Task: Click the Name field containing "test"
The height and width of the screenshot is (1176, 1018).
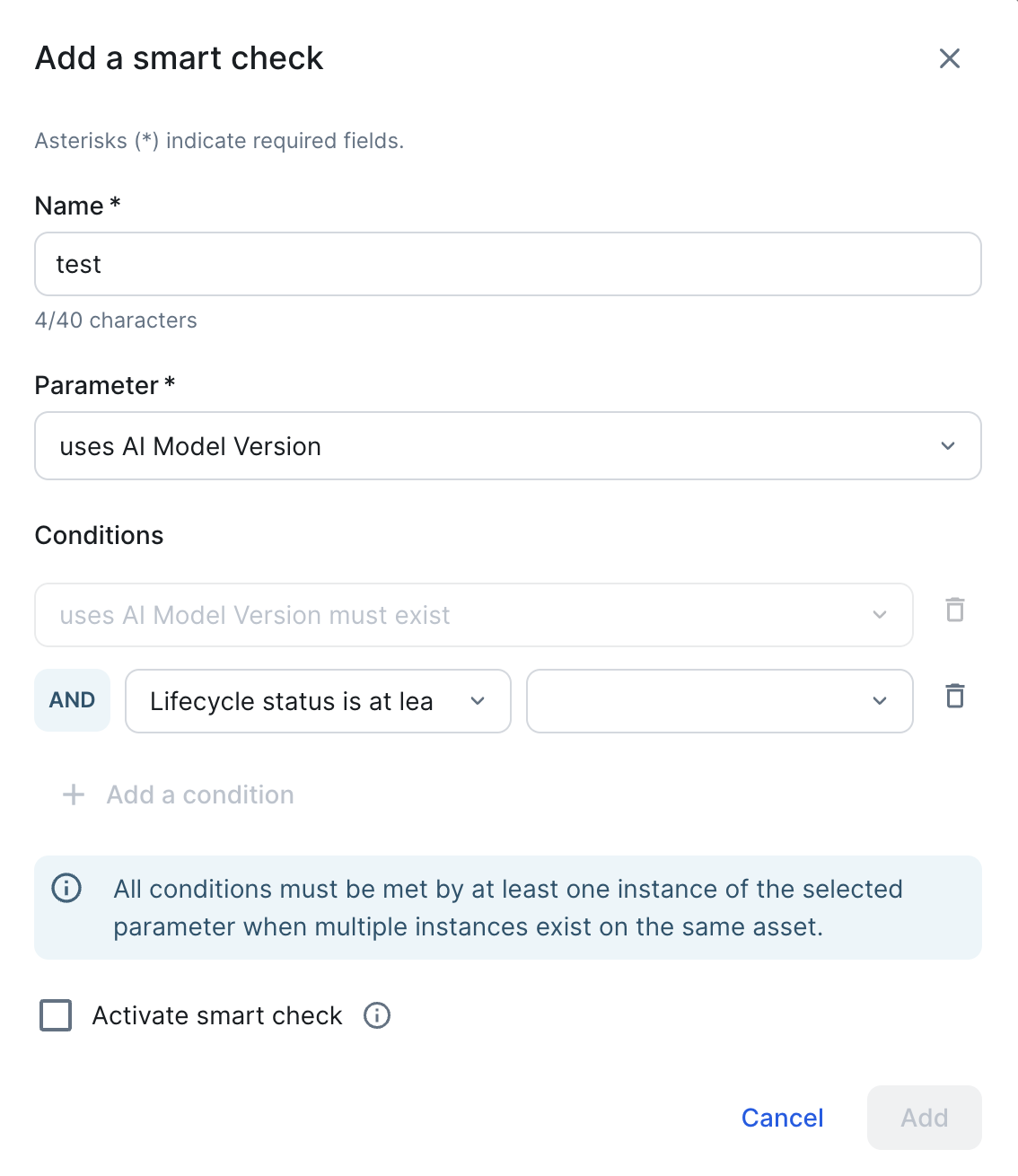Action: pos(508,264)
